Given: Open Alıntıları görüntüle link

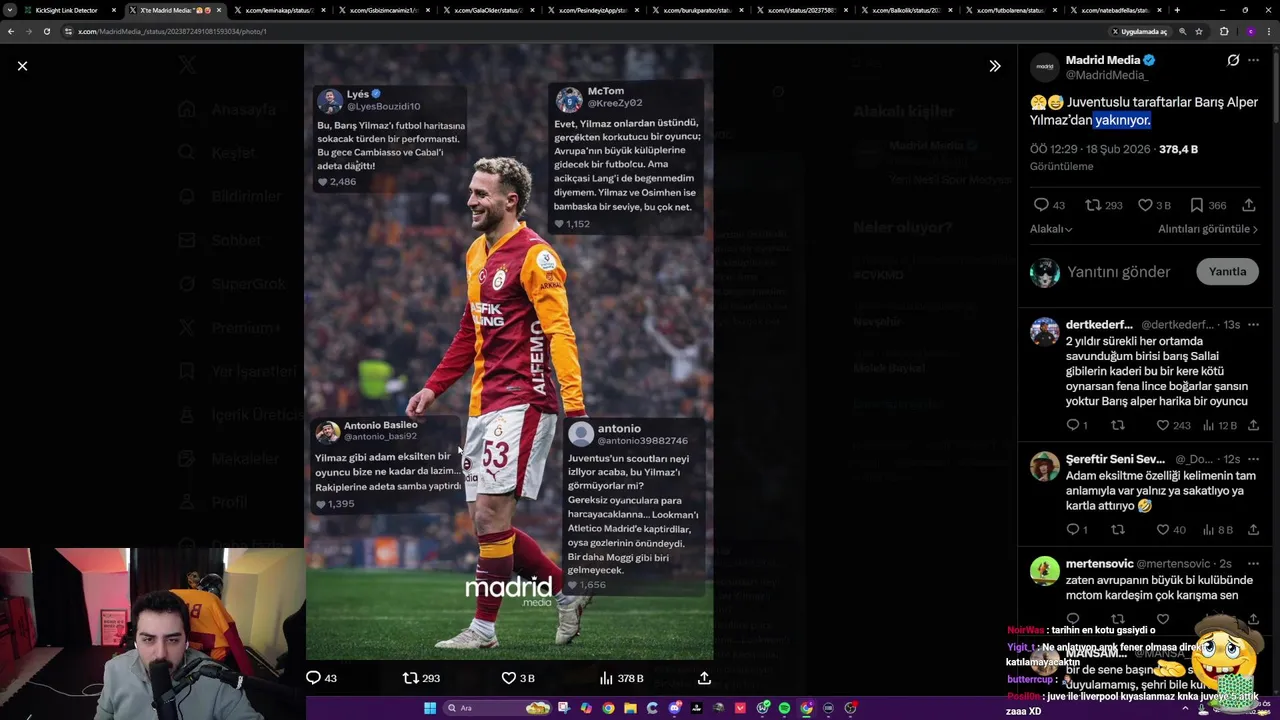Looking at the screenshot, I should 1208,229.
